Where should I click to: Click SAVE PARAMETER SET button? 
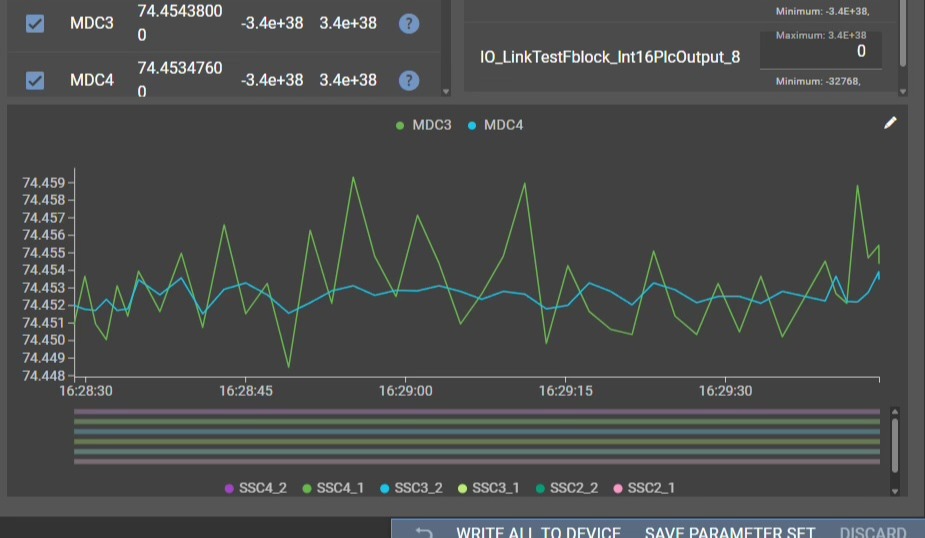tap(730, 532)
